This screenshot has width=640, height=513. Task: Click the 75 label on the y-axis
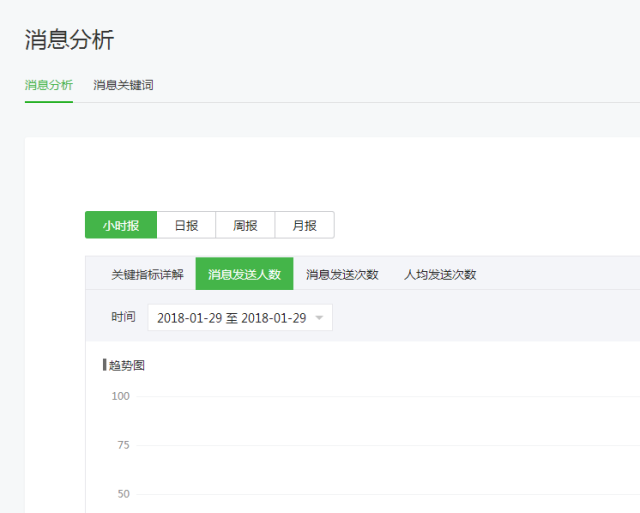(x=123, y=445)
